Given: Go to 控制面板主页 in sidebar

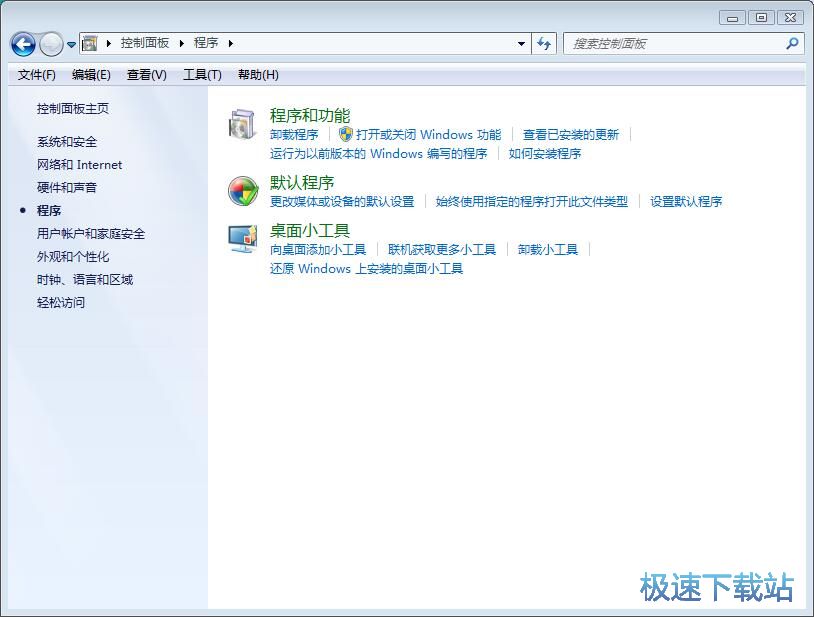Looking at the screenshot, I should coord(73,108).
